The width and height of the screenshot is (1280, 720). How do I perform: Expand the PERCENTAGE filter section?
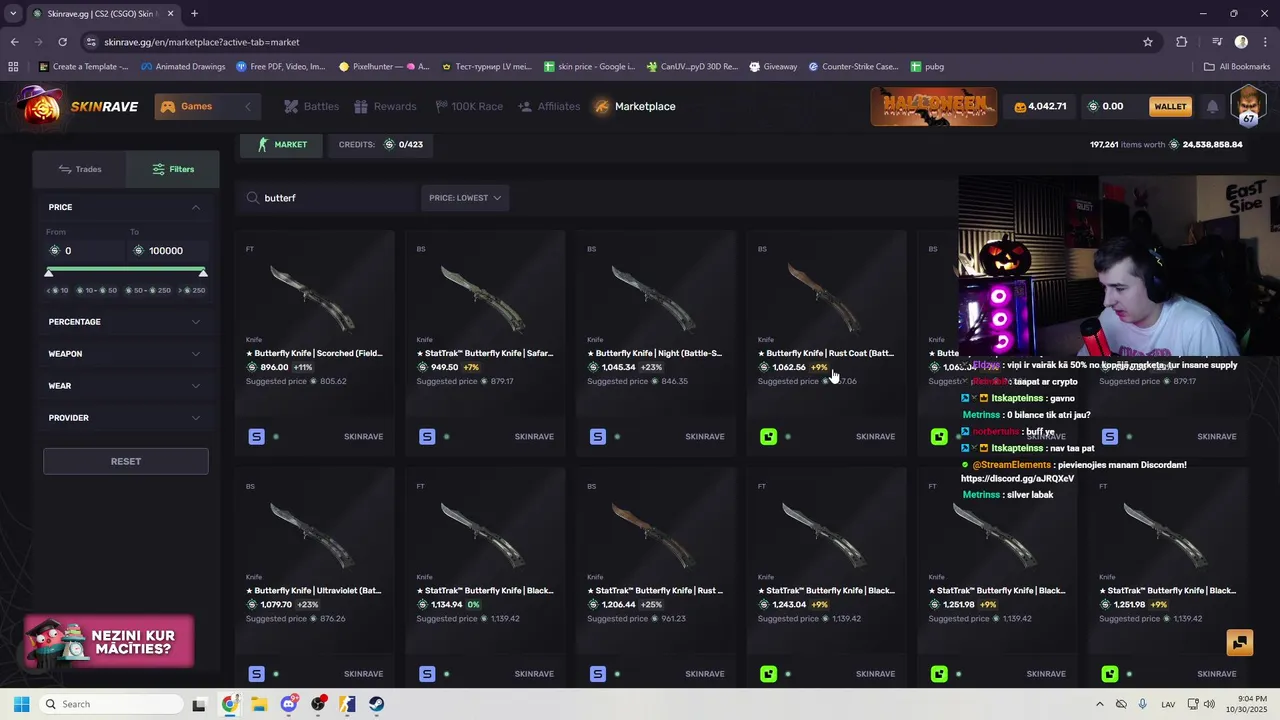125,322
